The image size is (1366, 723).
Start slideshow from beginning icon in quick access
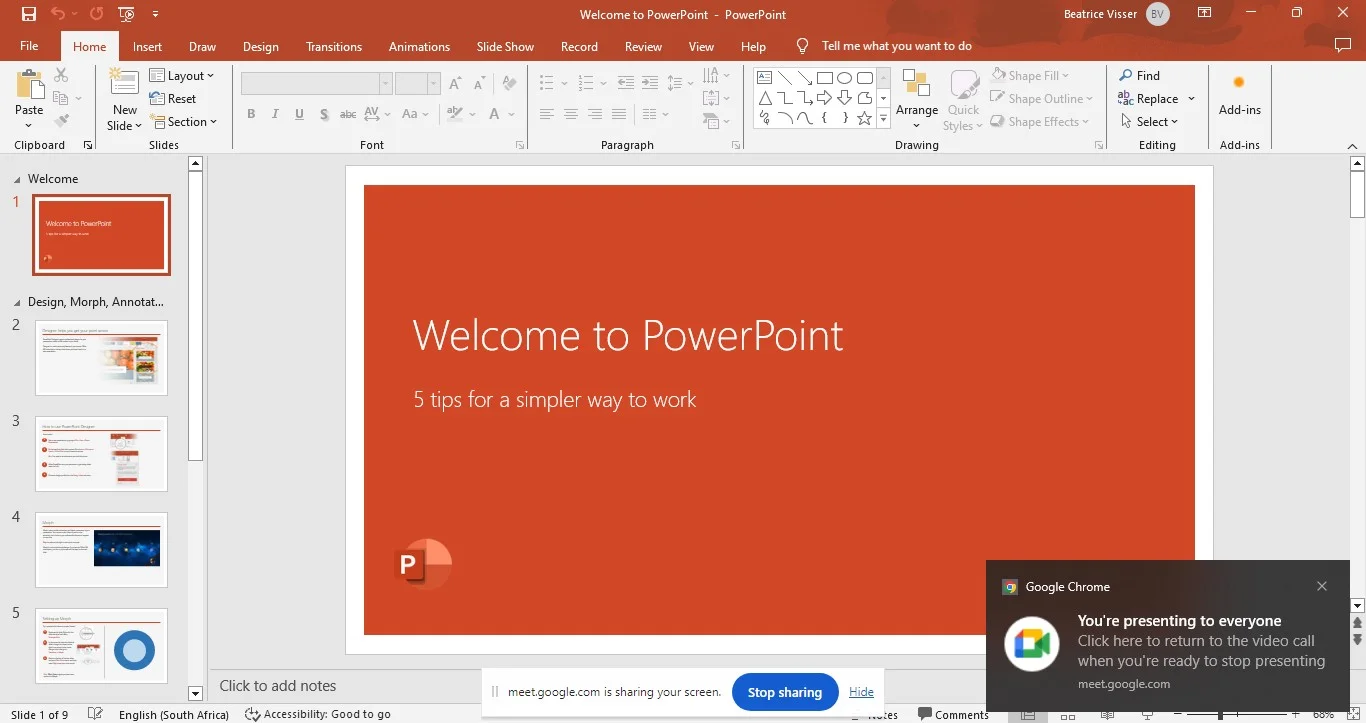click(126, 14)
